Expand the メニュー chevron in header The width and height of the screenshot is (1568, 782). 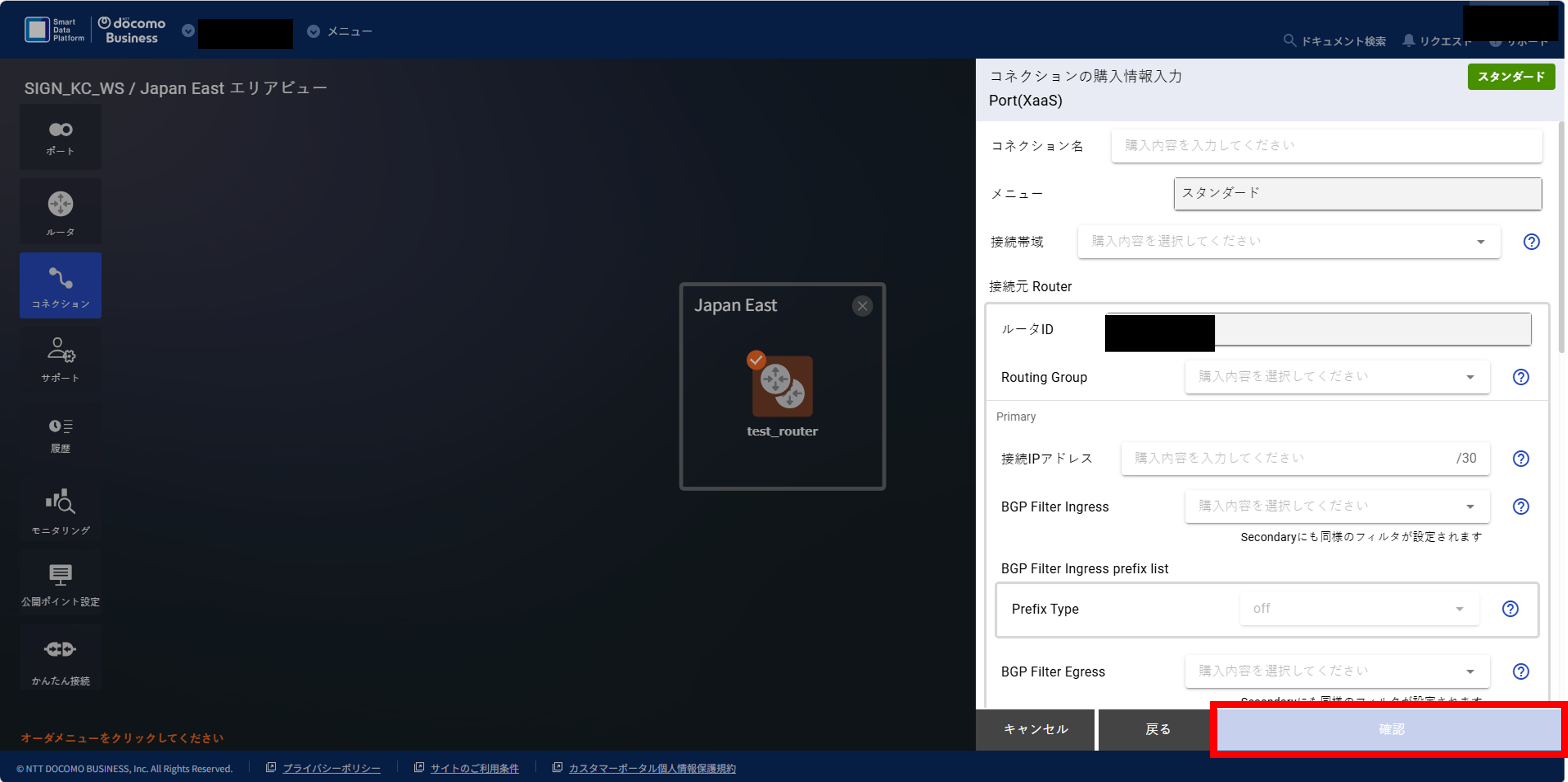314,31
